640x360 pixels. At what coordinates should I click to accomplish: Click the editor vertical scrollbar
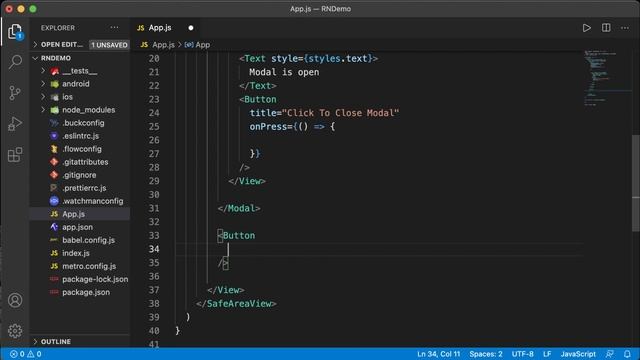click(x=636, y=182)
